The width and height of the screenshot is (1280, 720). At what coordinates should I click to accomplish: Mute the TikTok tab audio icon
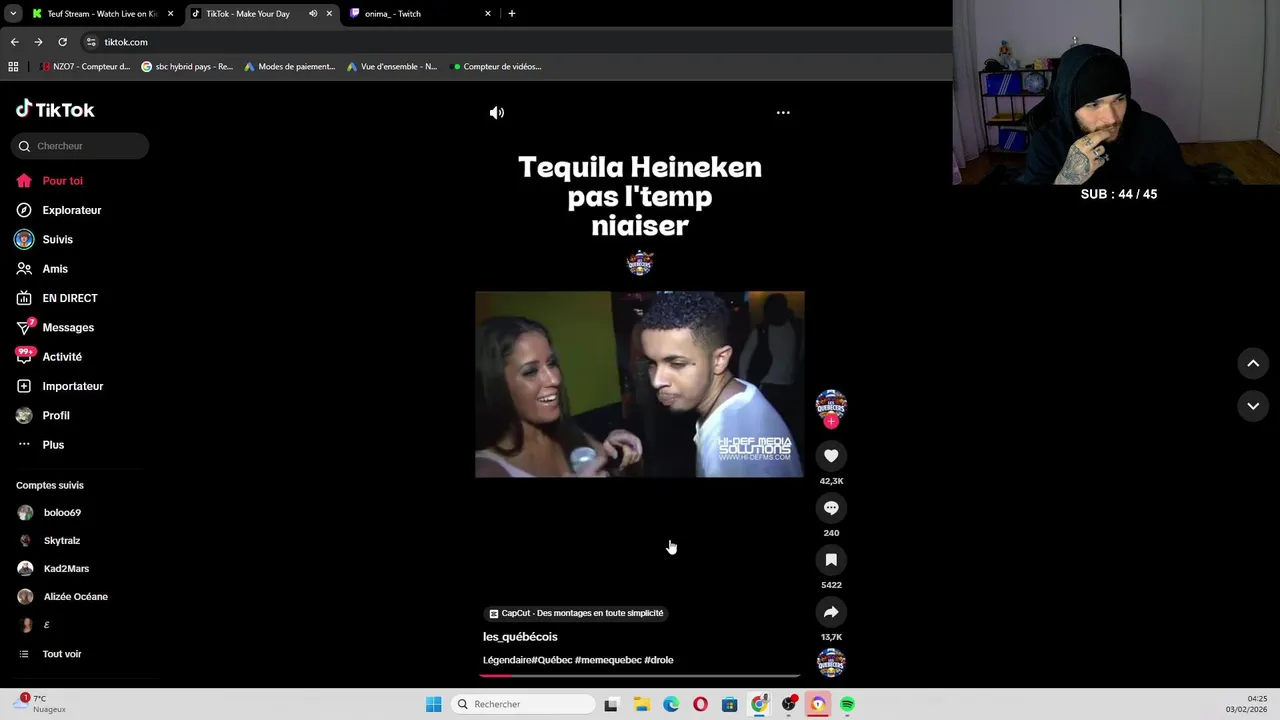click(x=313, y=14)
